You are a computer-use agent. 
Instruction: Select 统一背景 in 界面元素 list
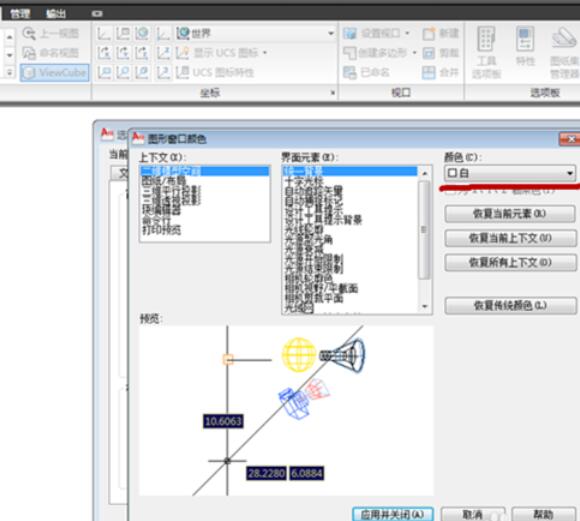tap(350, 171)
